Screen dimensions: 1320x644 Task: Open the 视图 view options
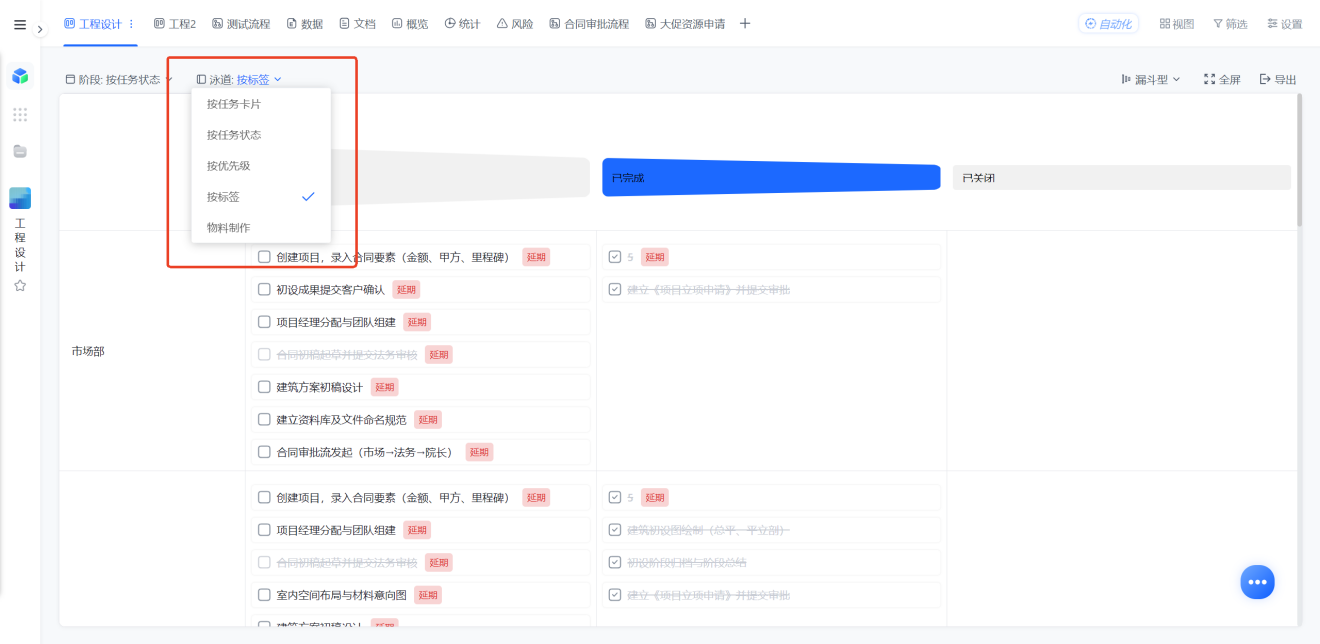tap(1177, 24)
